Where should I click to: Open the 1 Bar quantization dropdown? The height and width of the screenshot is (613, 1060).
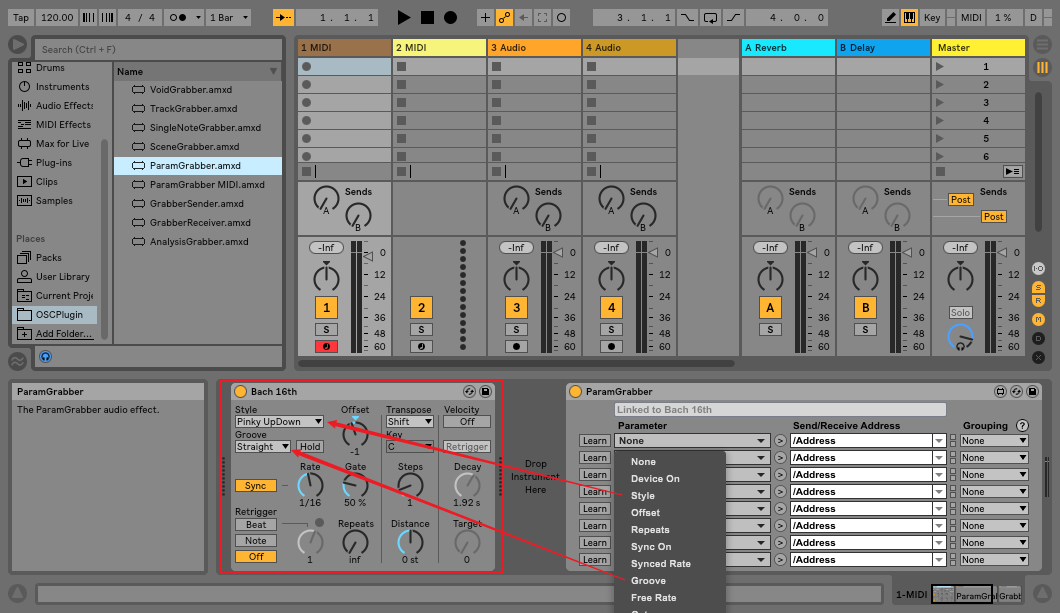229,18
